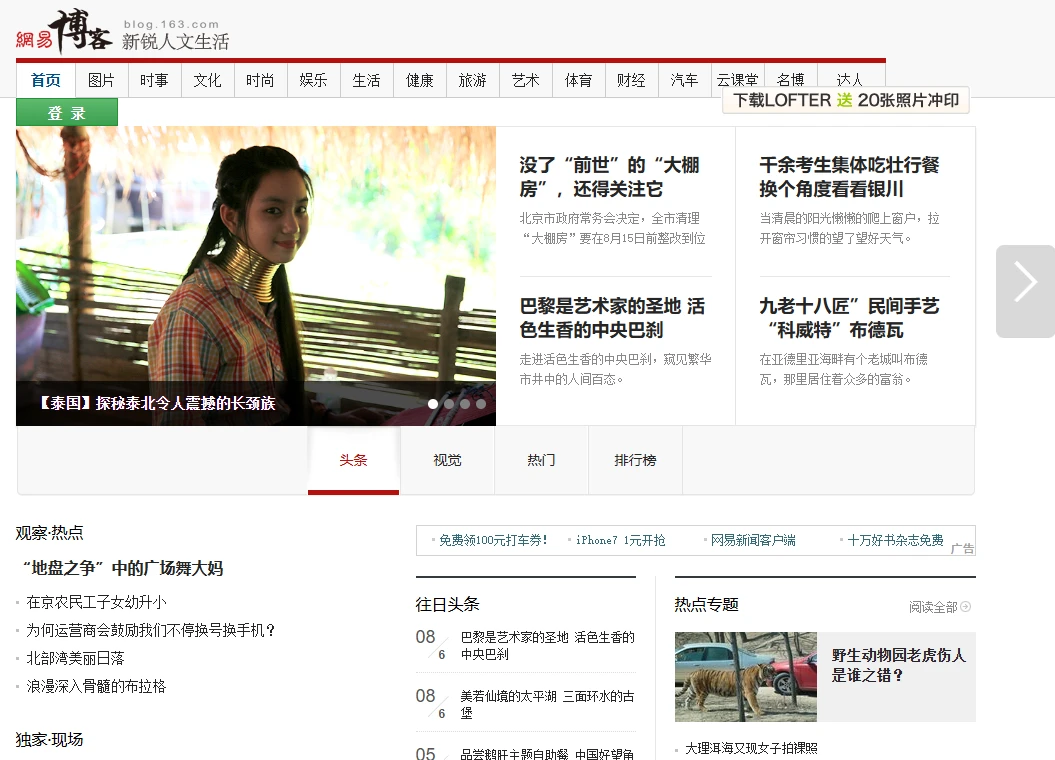Open 品尝鹅肝主题自助餐 past headline
1055x760 pixels.
(x=547, y=755)
